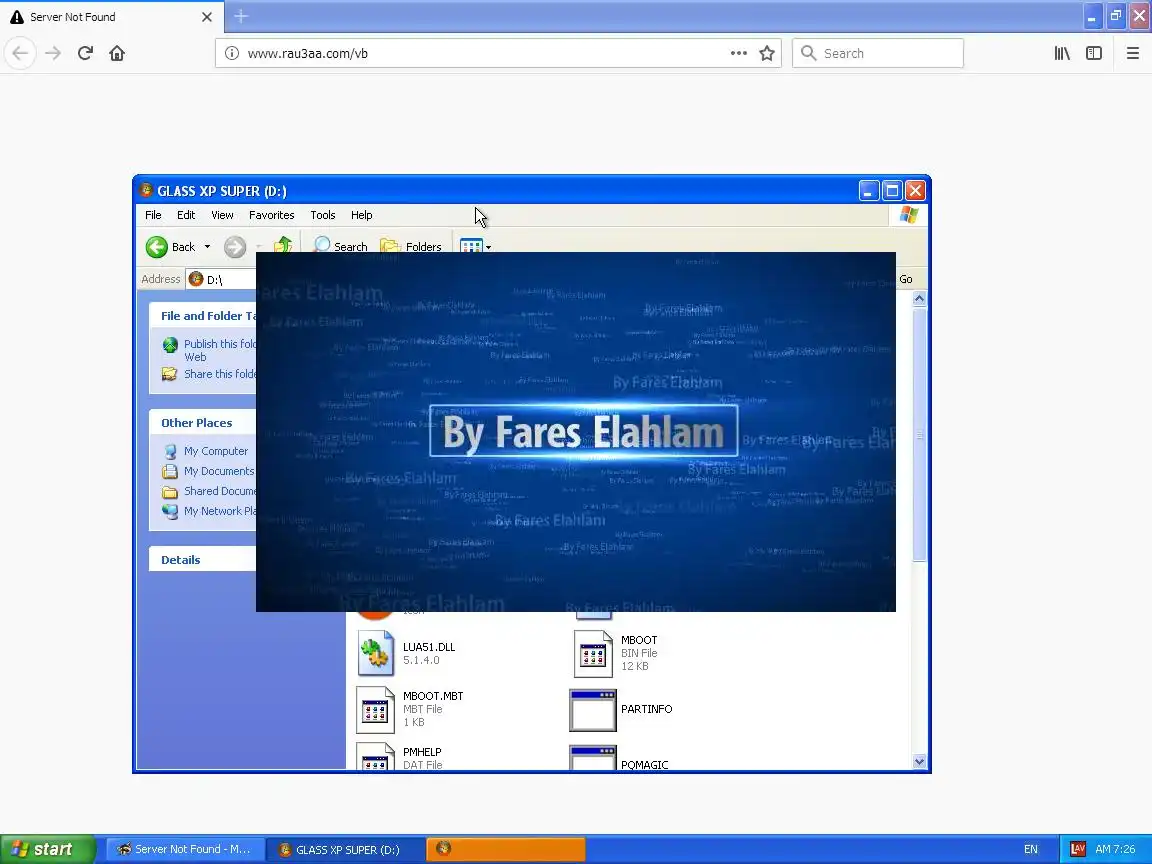Open Tools menu in Explorer window
The width and height of the screenshot is (1152, 864).
tap(323, 215)
